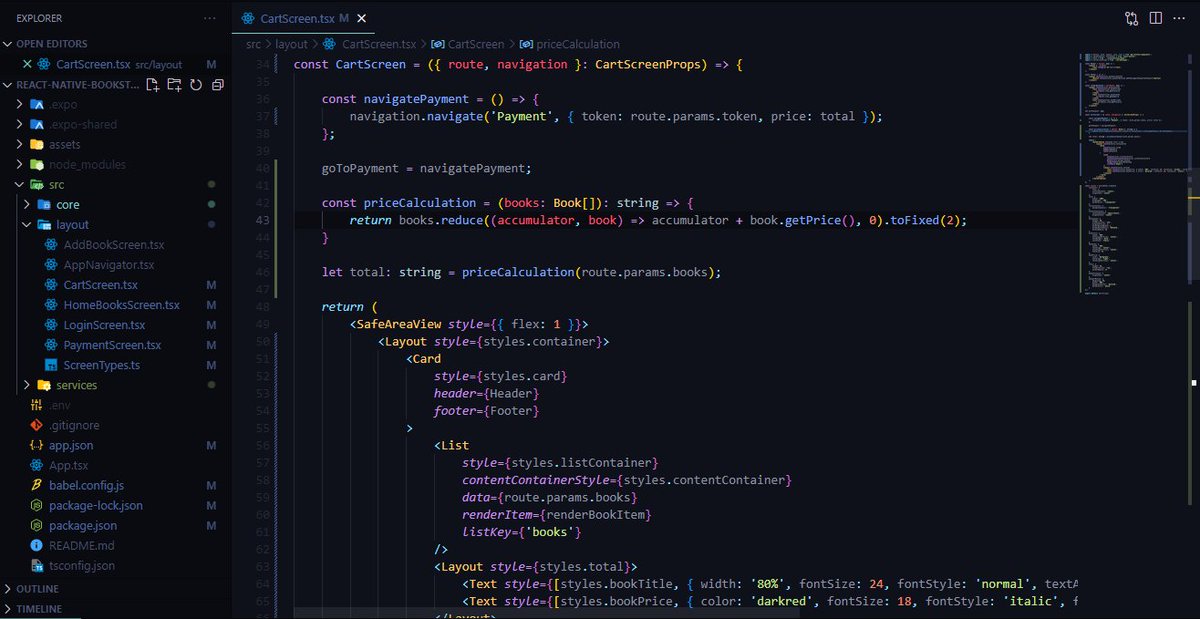Split the editor to the right
Viewport: 1200px width, 619px height.
pos(1155,18)
